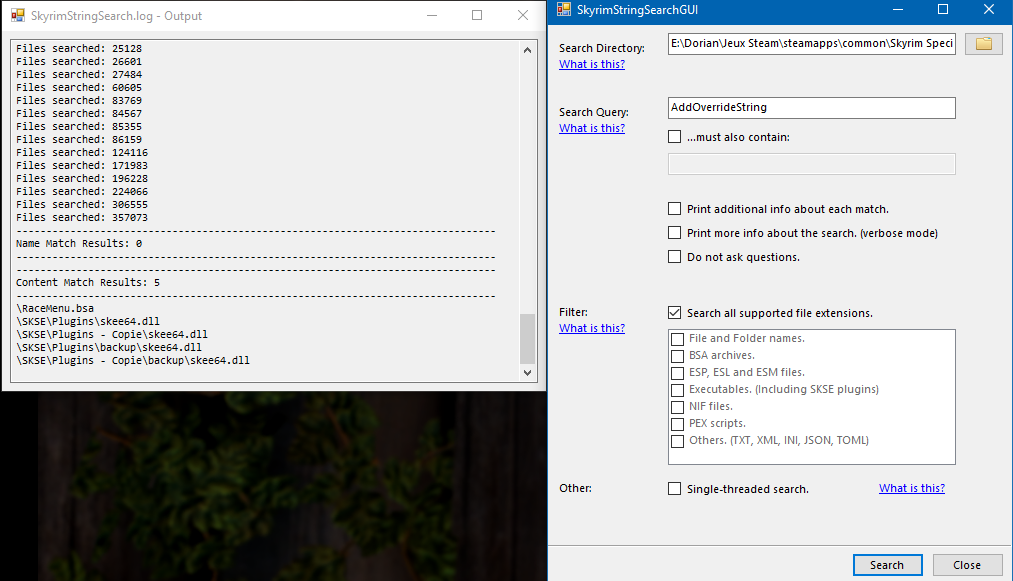Select the '\RaceMenu.bsa' result line

[55, 308]
